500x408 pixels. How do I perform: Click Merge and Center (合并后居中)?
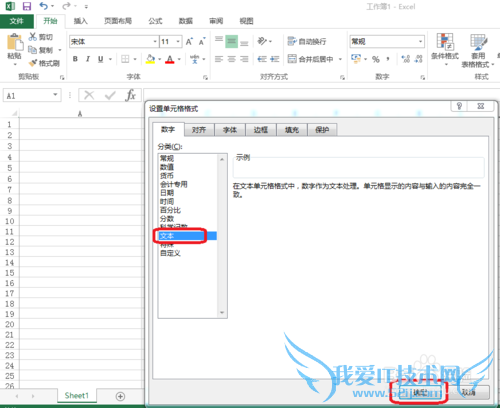(311, 59)
